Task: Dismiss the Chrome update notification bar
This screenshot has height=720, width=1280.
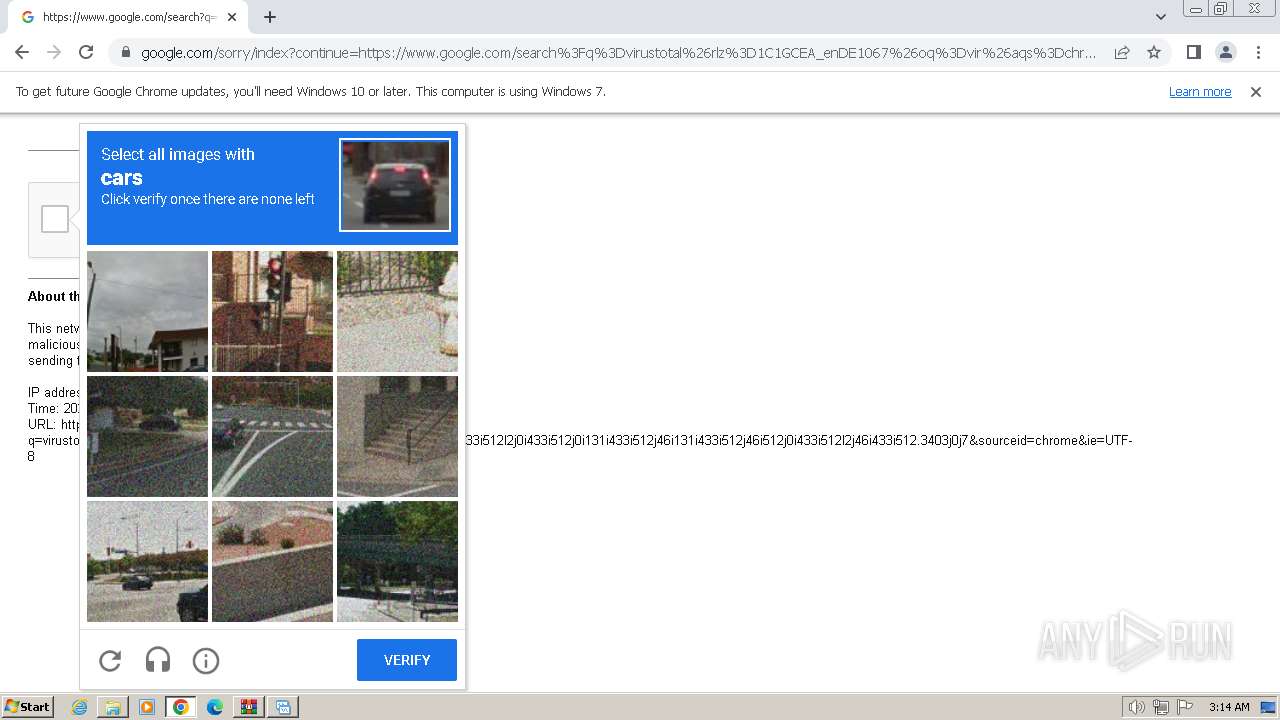Action: (1256, 91)
